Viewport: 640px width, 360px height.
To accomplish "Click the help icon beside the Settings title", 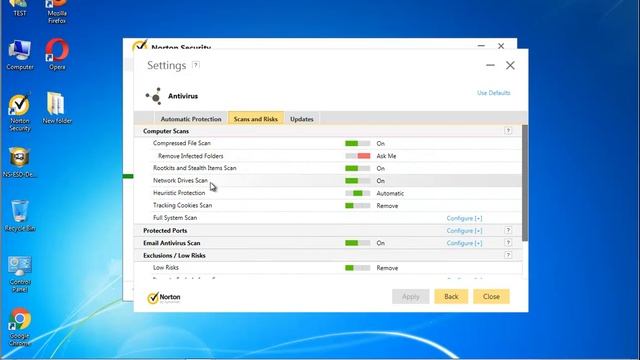I will coord(196,65).
